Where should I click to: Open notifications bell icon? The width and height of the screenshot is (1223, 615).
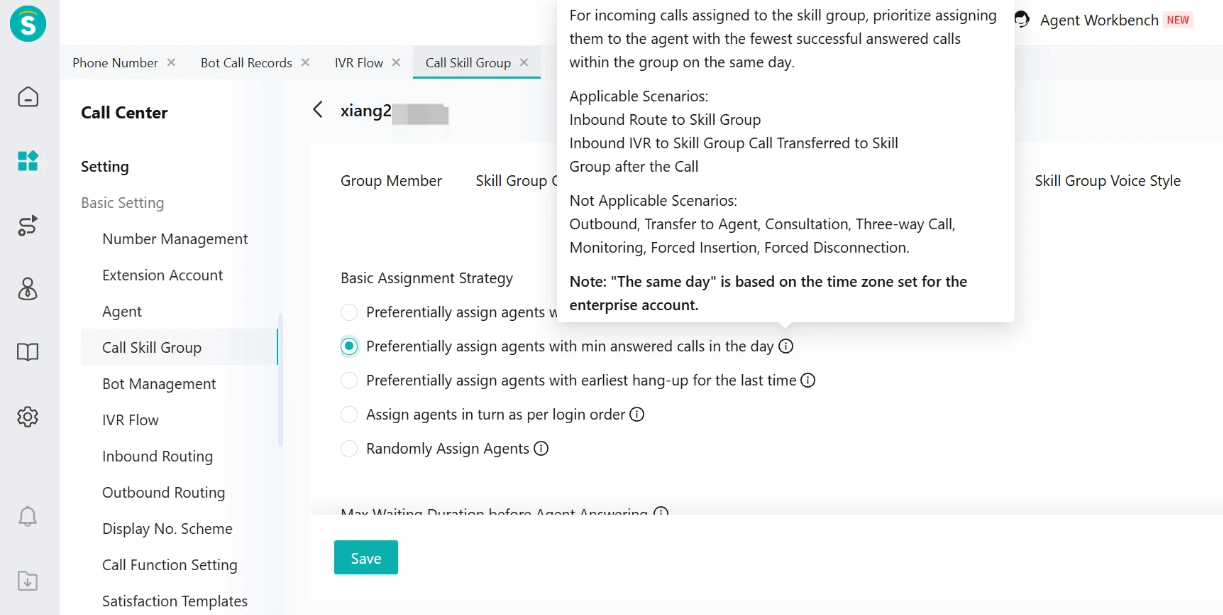[x=28, y=516]
